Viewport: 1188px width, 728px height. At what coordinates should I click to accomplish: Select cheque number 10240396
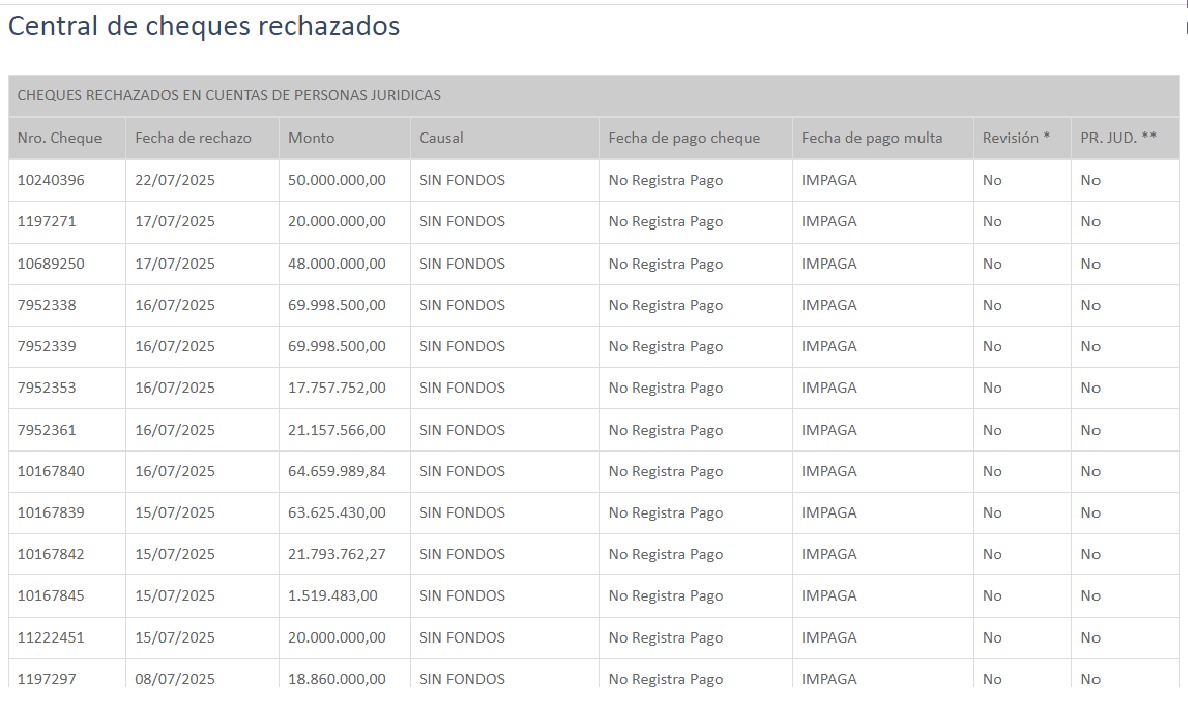(51, 180)
